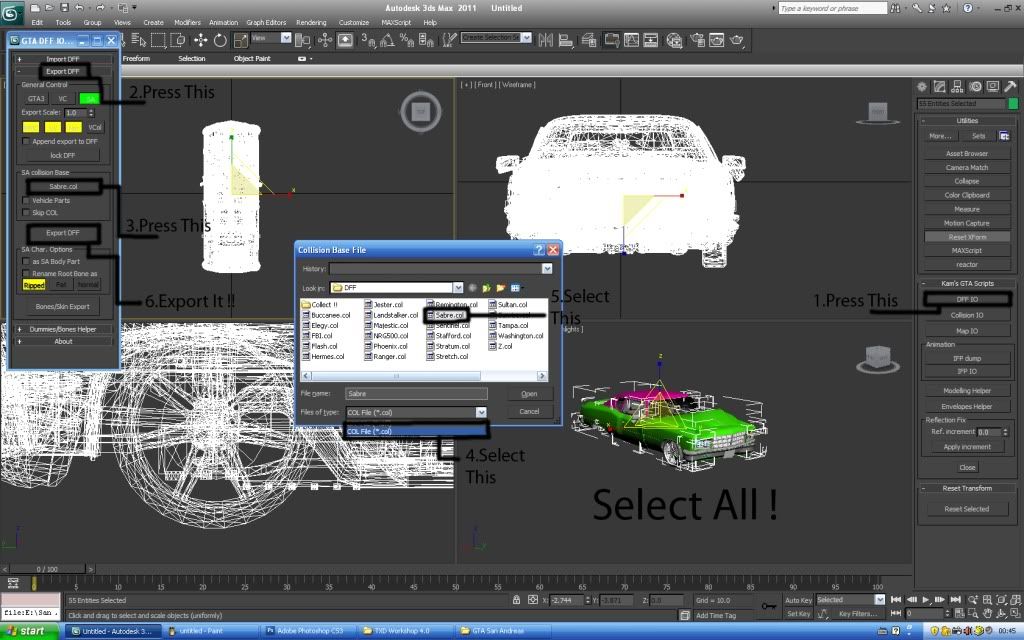Click Create New Folder icon in Collision Base dialog

click(501, 287)
